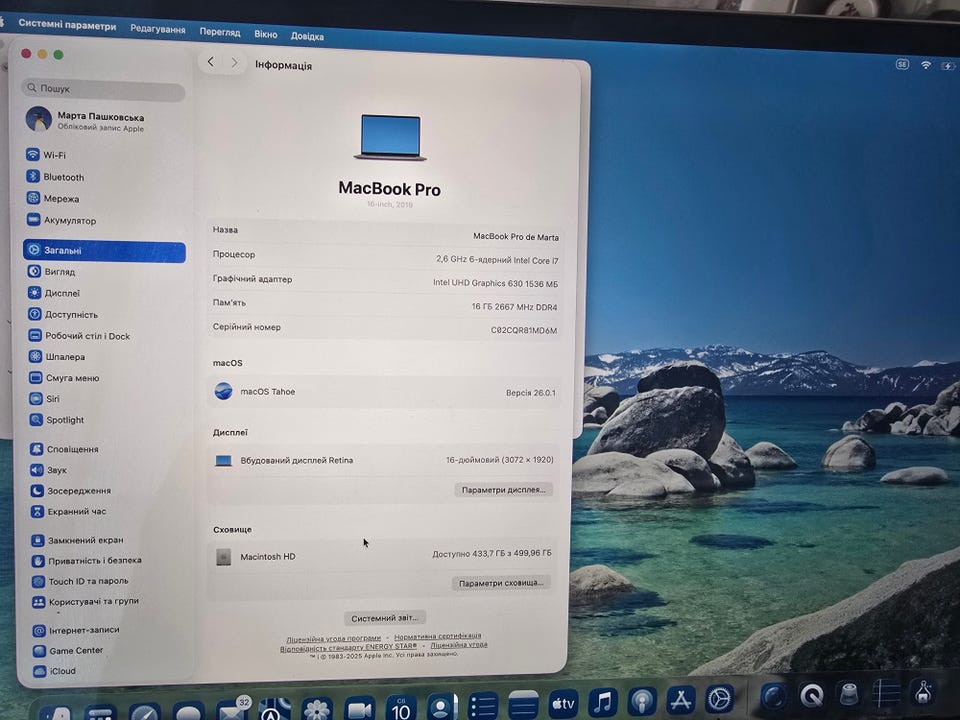Open Дисплеї in the settings sidebar
This screenshot has height=720, width=960.
pos(54,293)
